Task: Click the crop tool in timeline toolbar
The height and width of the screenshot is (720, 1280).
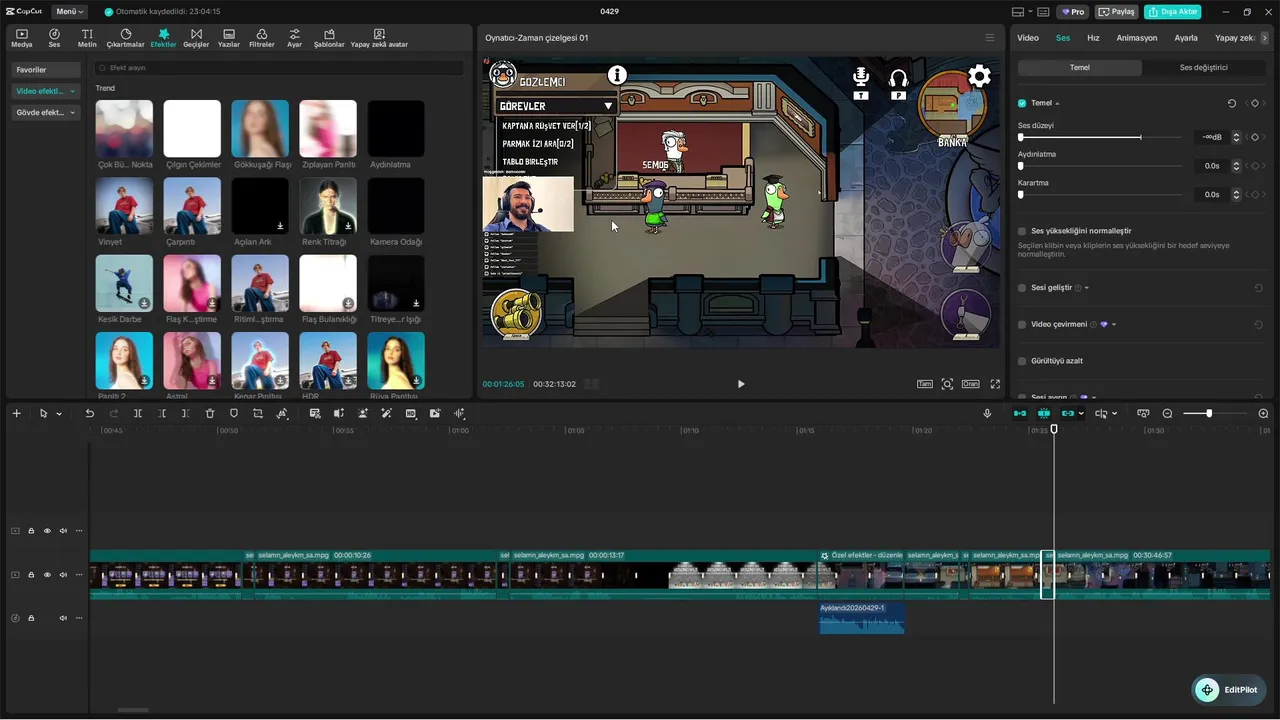Action: pyautogui.click(x=258, y=413)
